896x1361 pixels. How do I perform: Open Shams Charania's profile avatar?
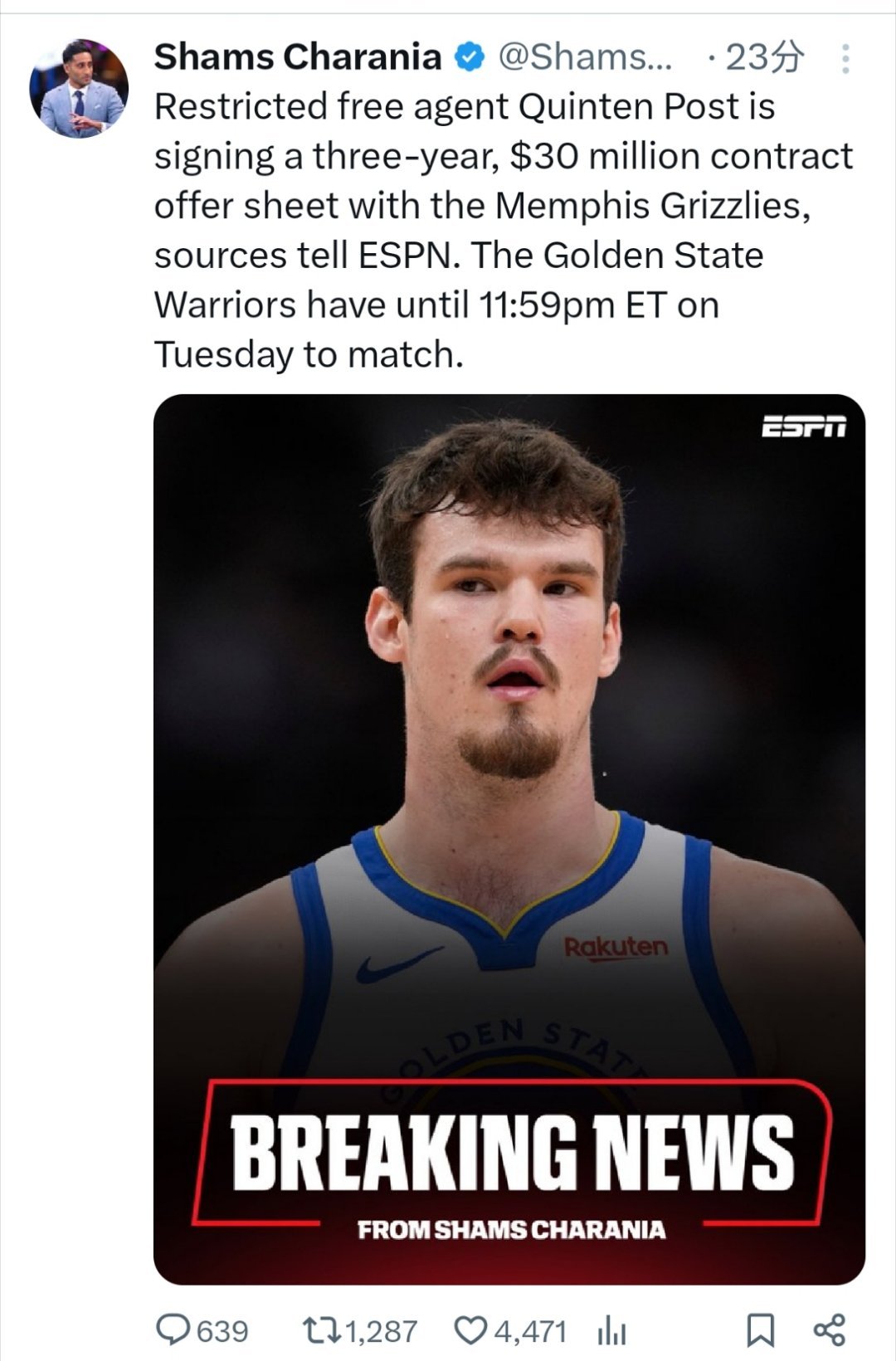[x=79, y=89]
